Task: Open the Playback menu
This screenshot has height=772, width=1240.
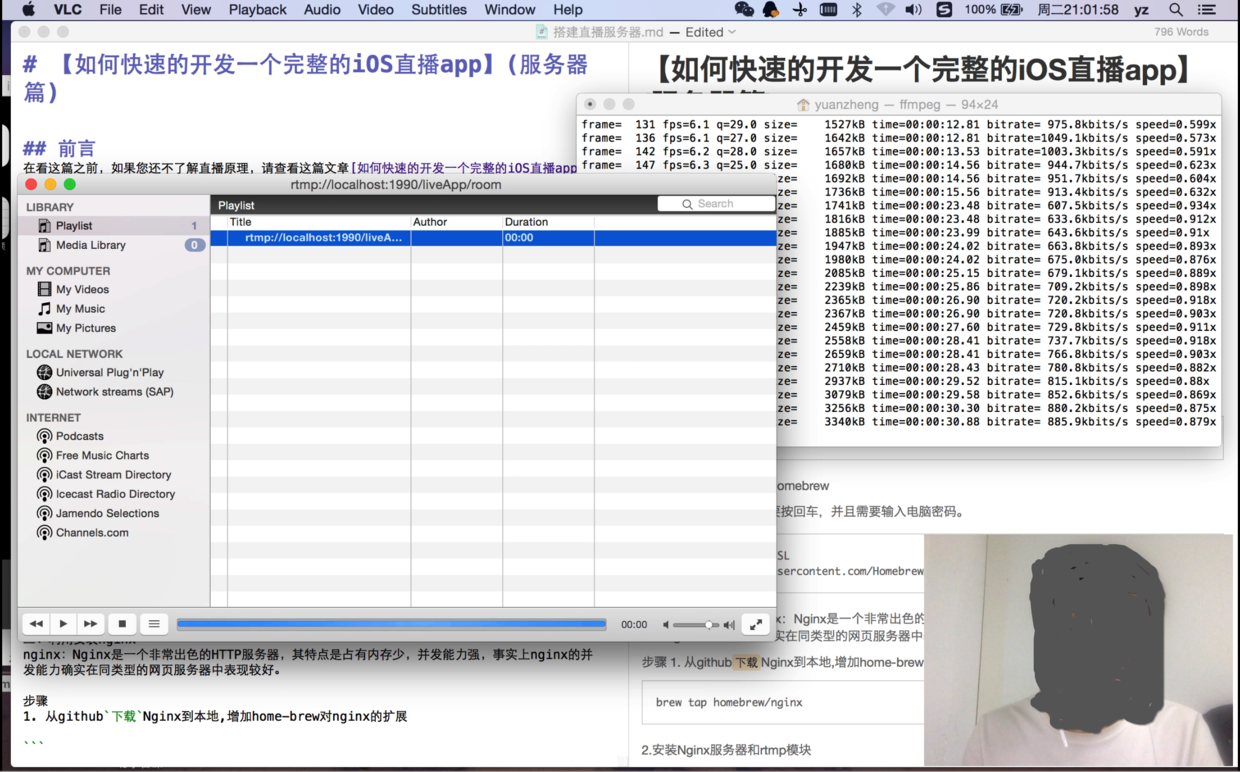Action: coord(257,10)
